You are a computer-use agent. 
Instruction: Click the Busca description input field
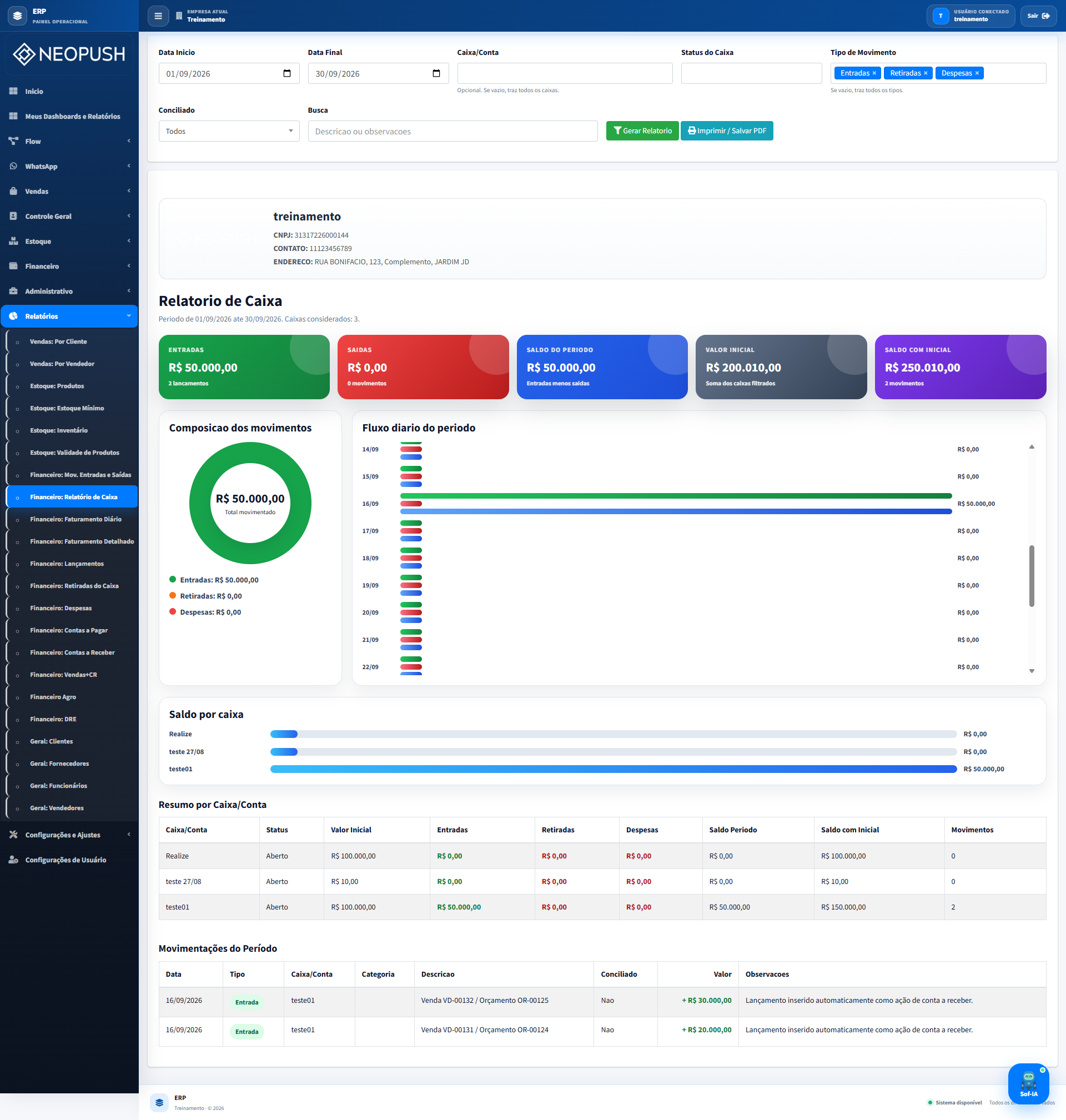(452, 131)
